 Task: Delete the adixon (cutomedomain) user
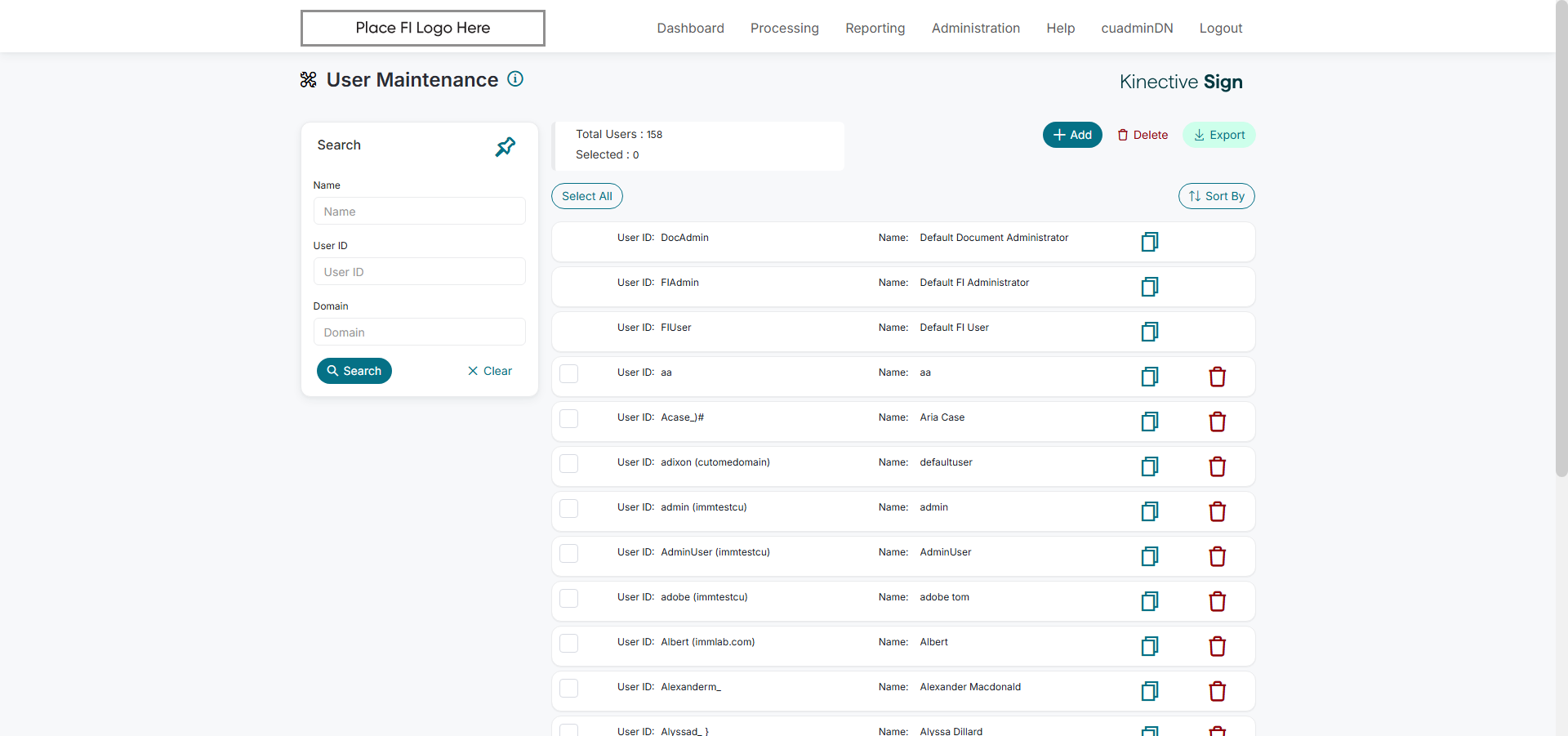click(x=1218, y=466)
